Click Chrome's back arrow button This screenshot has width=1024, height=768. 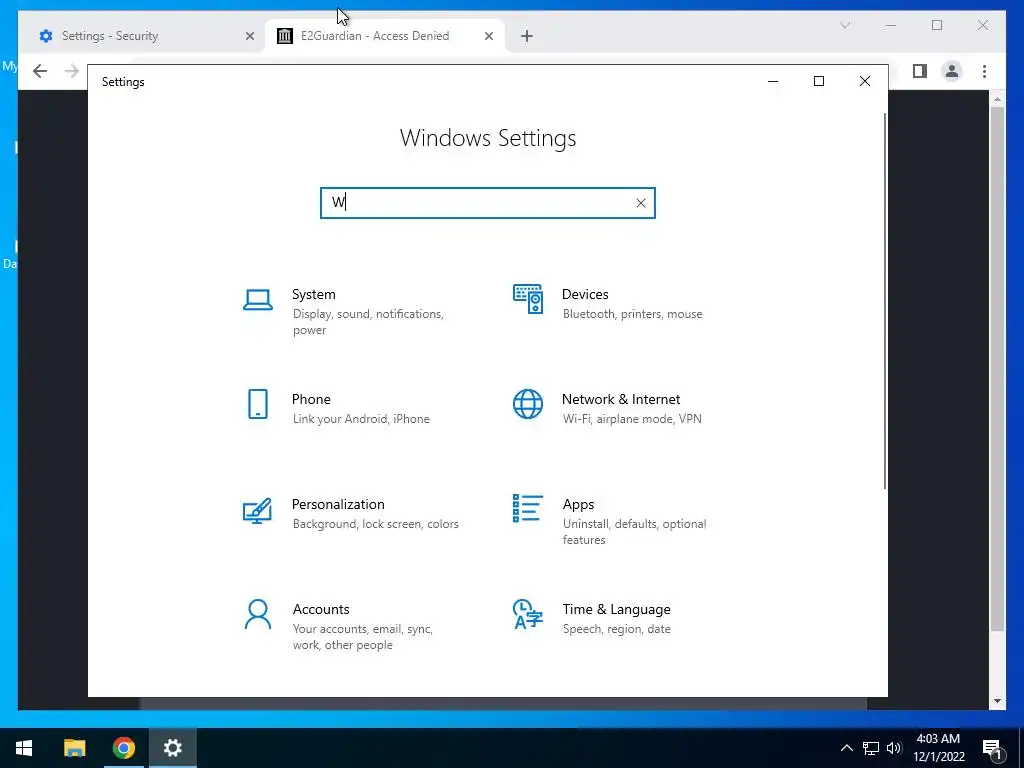pyautogui.click(x=40, y=71)
